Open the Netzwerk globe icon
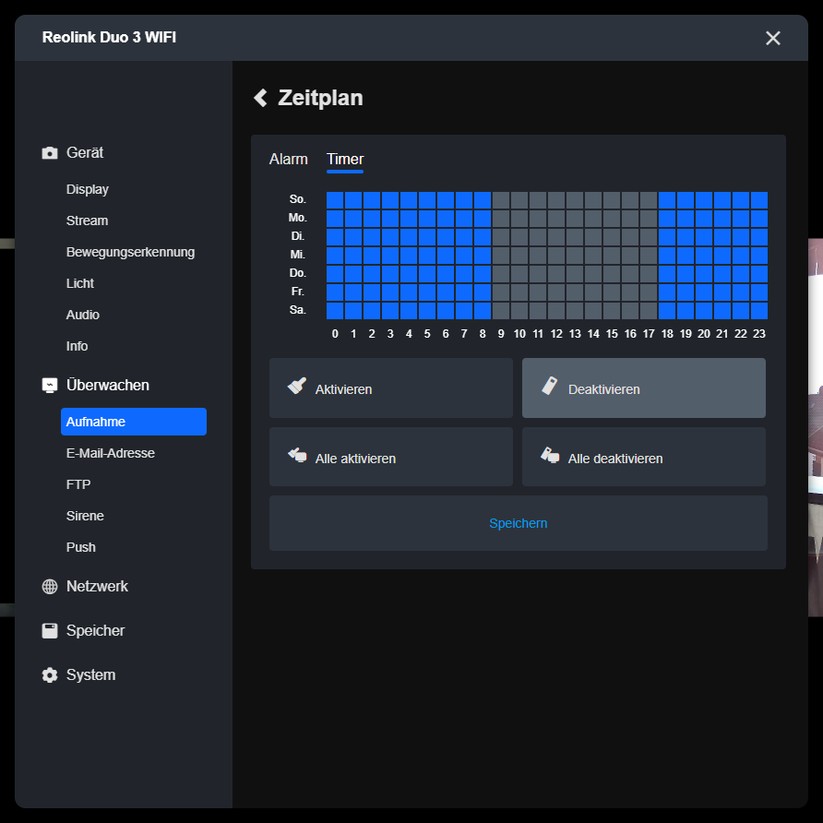The height and width of the screenshot is (823, 823). tap(49, 586)
